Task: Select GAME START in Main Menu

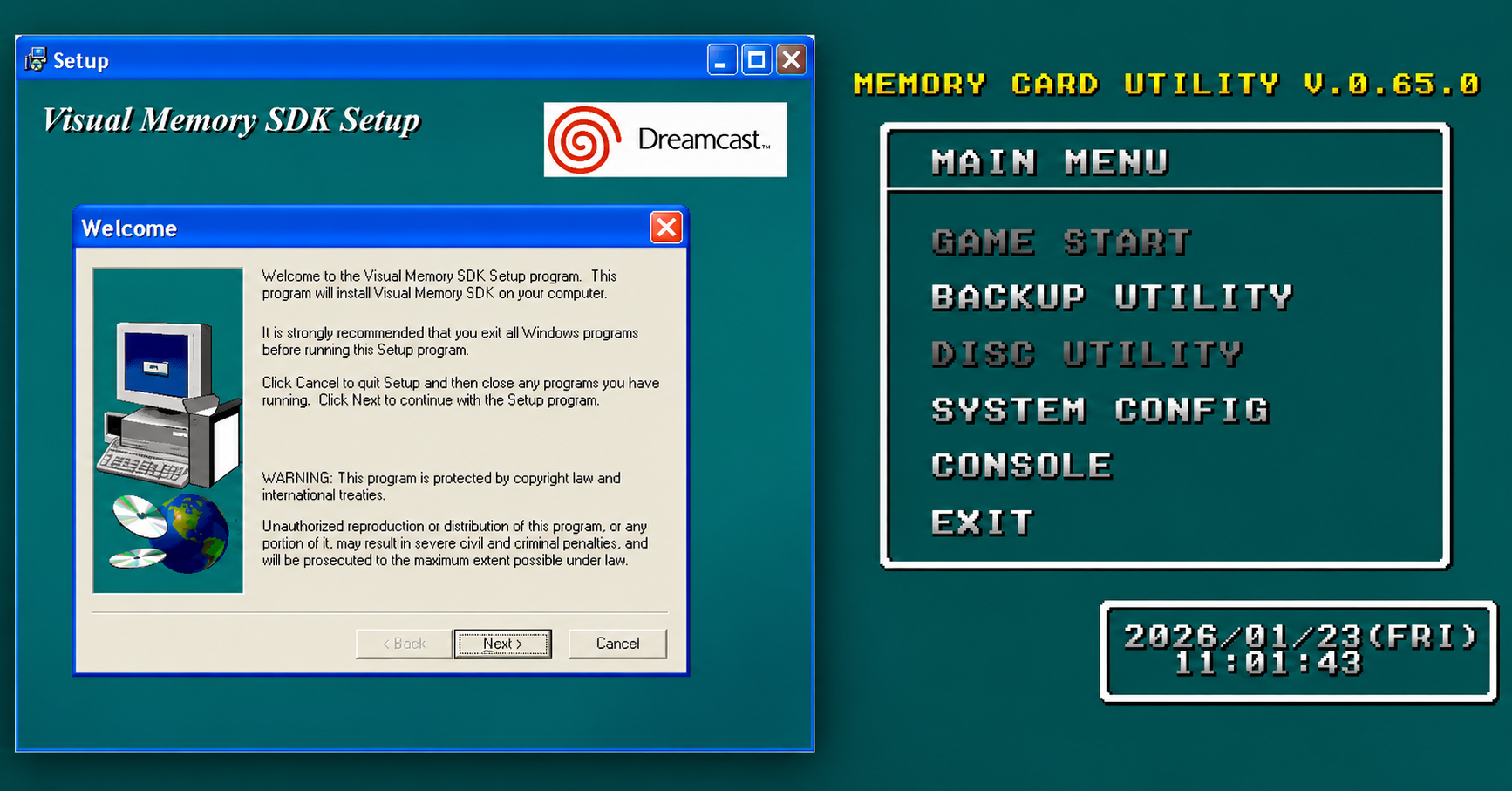Action: coord(1061,242)
